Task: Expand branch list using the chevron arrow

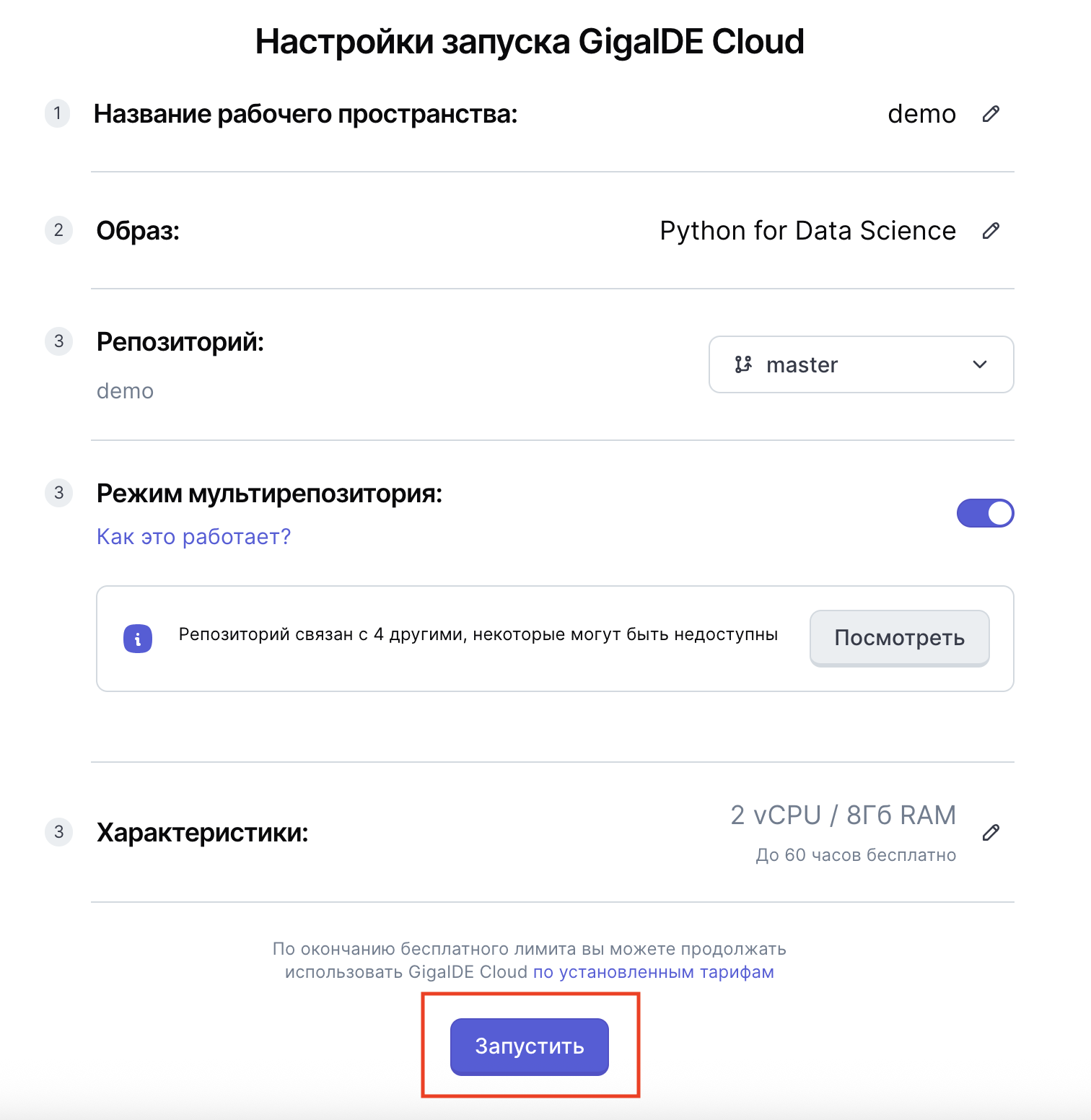Action: (x=979, y=365)
